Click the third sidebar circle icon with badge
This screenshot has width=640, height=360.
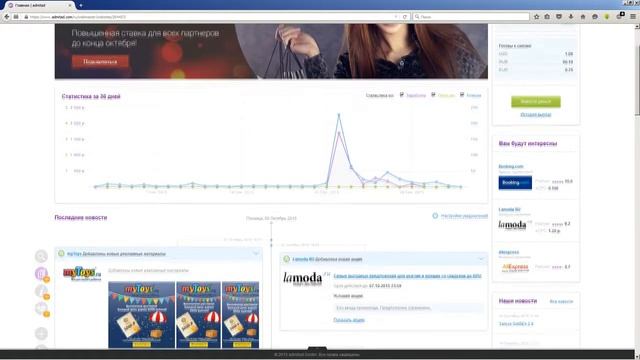point(42,291)
